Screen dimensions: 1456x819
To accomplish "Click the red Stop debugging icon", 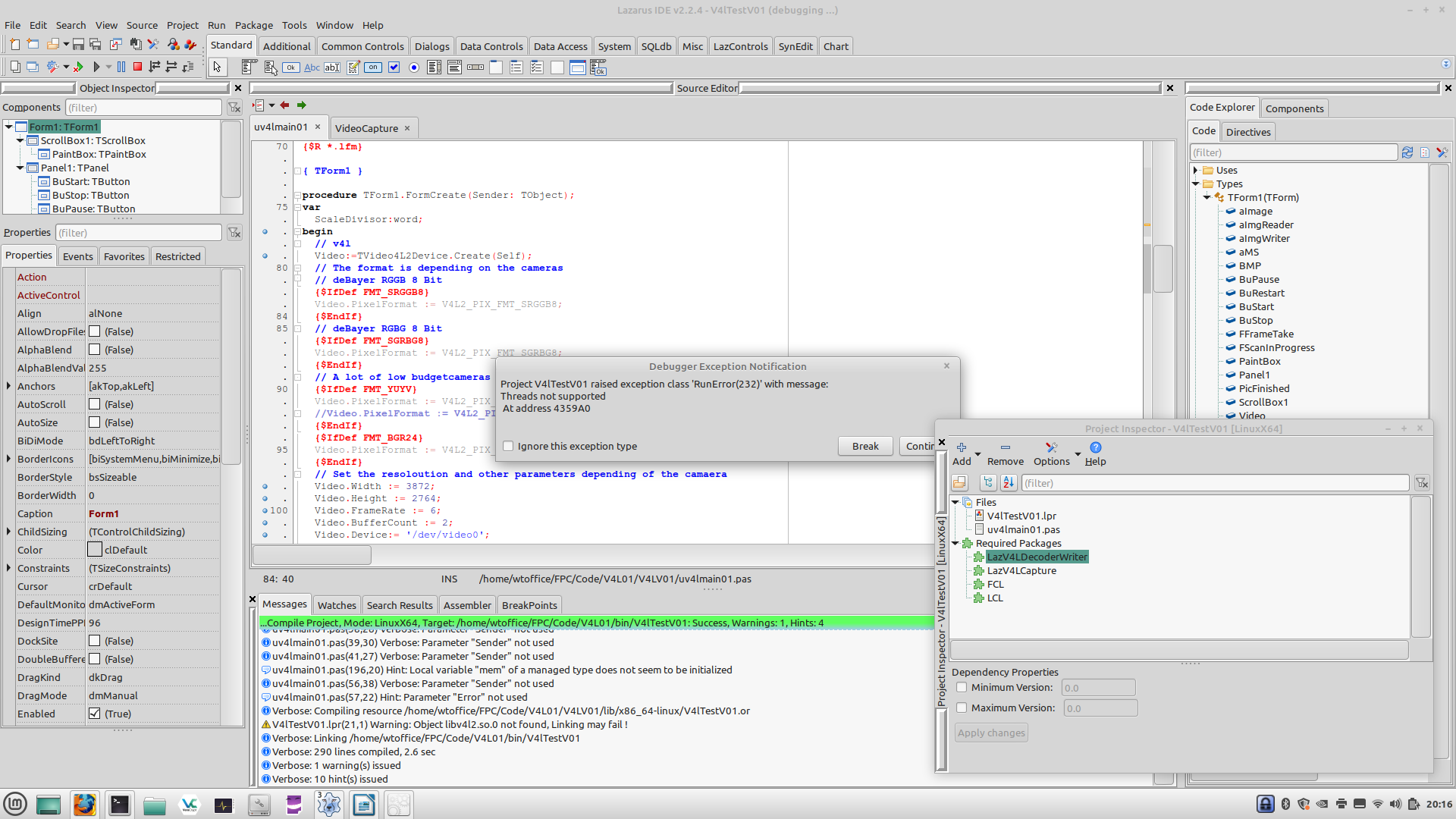I will (x=137, y=67).
